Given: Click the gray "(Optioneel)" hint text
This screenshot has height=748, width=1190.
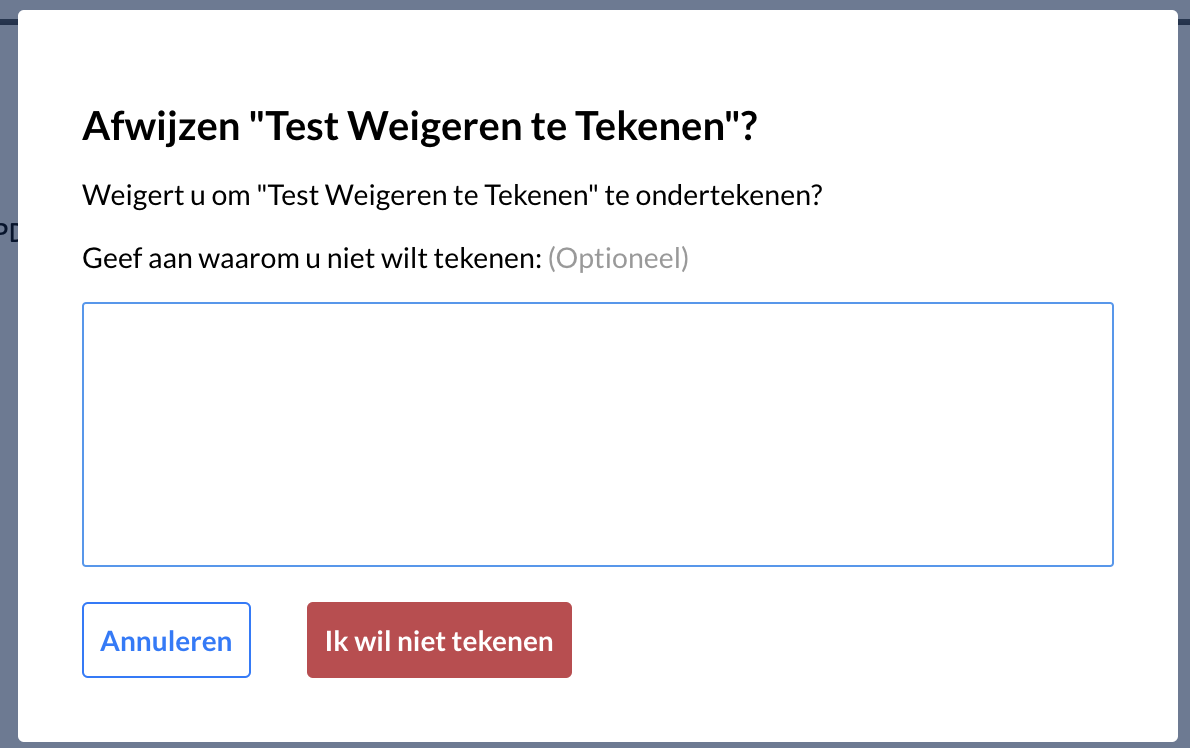Looking at the screenshot, I should pyautogui.click(x=618, y=258).
